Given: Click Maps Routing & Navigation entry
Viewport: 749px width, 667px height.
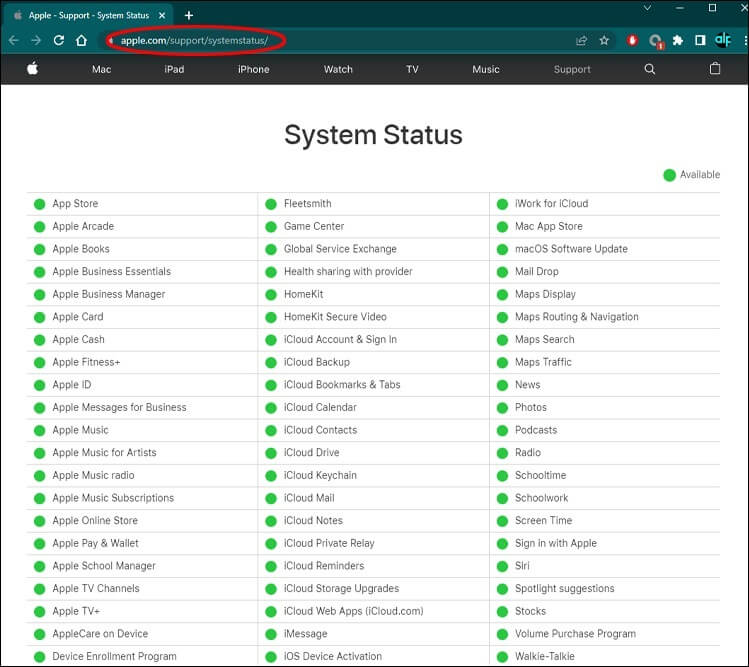Looking at the screenshot, I should tap(577, 317).
